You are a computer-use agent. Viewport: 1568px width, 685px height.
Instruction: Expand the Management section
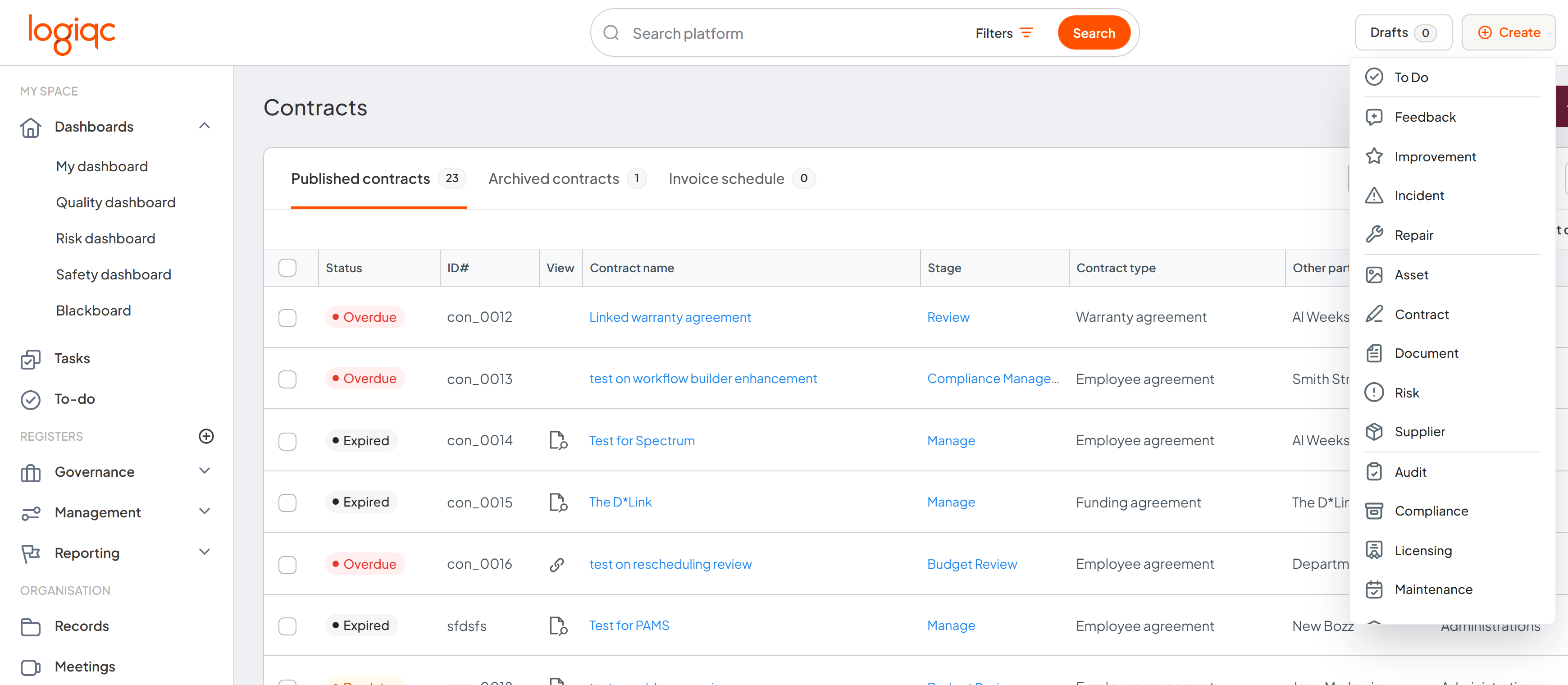pyautogui.click(x=205, y=511)
